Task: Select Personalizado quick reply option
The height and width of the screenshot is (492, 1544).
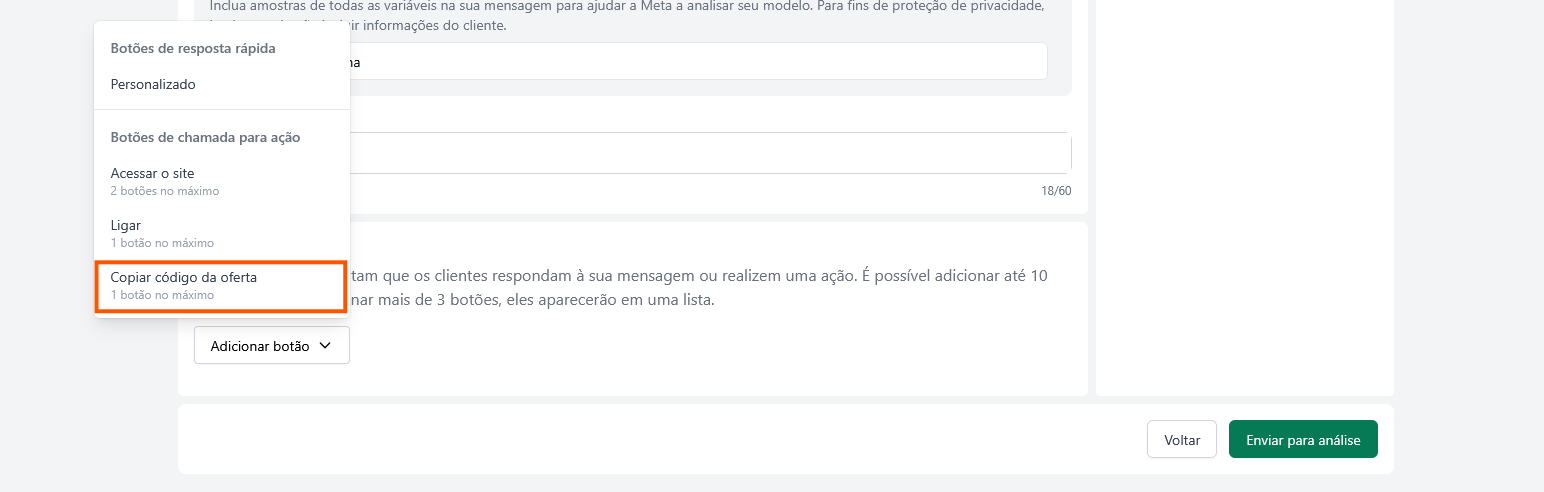Action: click(153, 84)
